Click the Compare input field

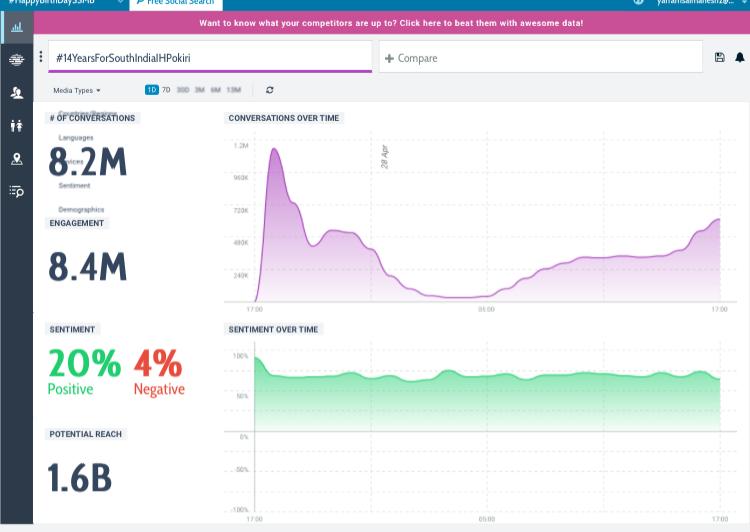(x=540, y=57)
